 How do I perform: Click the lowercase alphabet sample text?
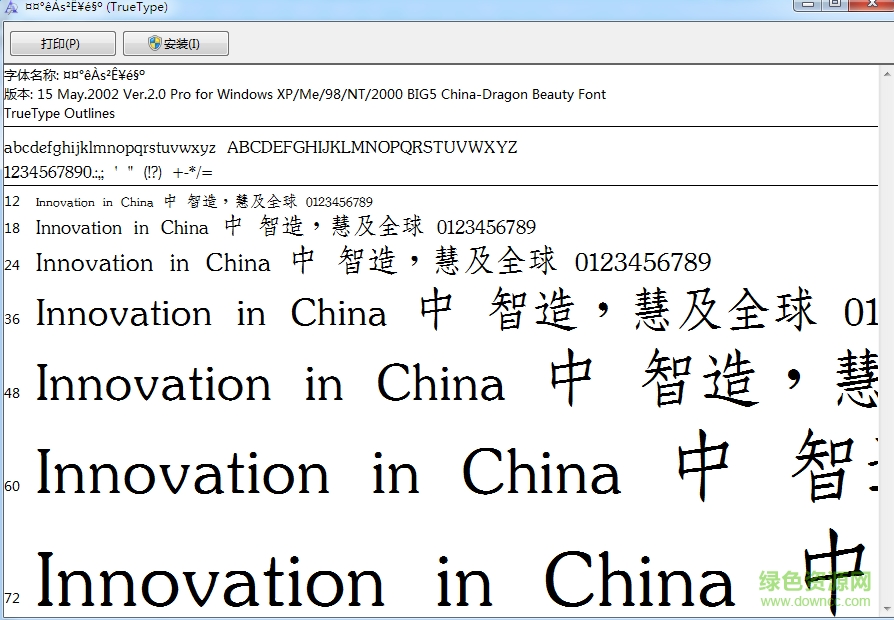(x=110, y=148)
